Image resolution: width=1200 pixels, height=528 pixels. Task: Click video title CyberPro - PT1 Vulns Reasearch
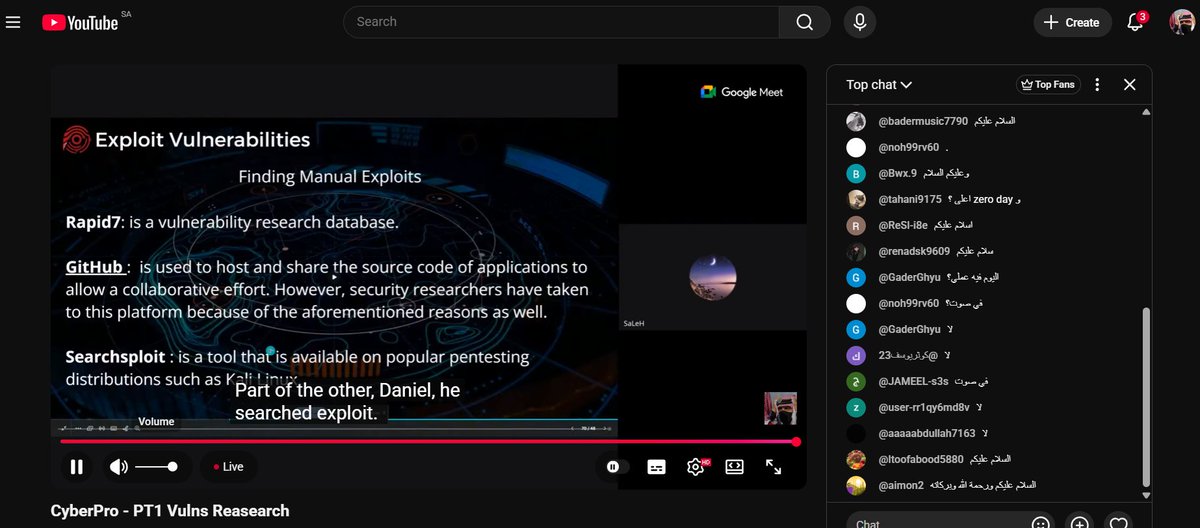click(170, 511)
